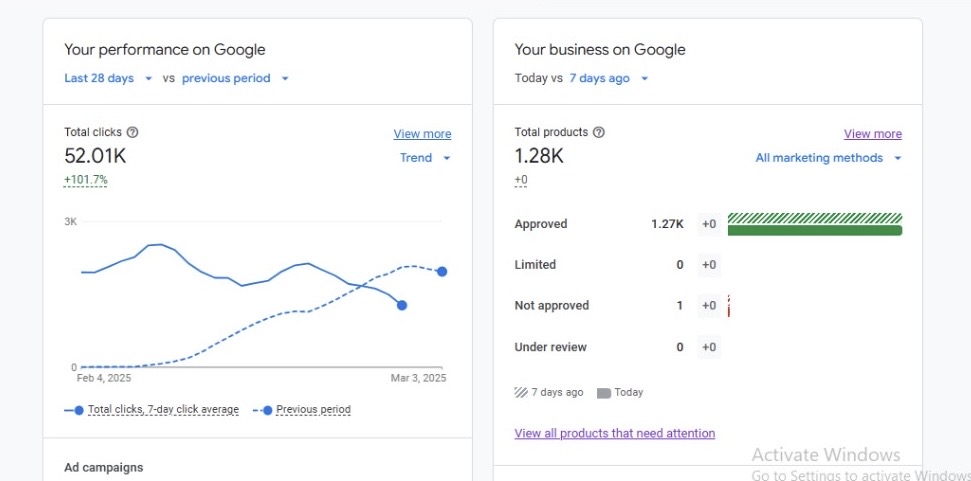Expand the All marketing methods dropdown

tap(828, 158)
